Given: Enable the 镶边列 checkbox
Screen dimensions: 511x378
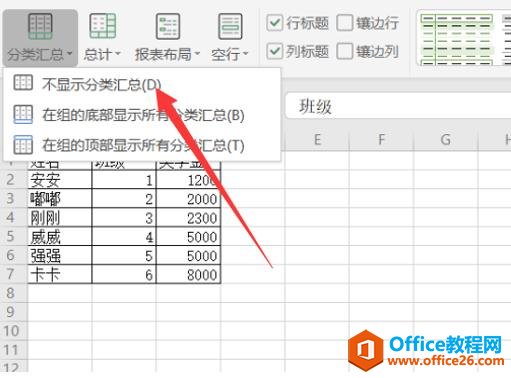Looking at the screenshot, I should point(345,51).
